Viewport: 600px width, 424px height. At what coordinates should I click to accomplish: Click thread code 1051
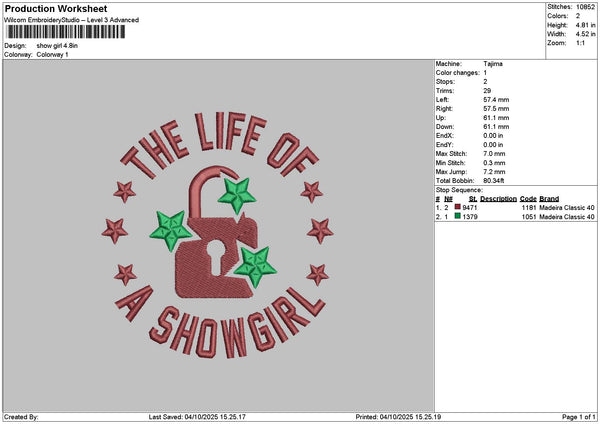(529, 217)
